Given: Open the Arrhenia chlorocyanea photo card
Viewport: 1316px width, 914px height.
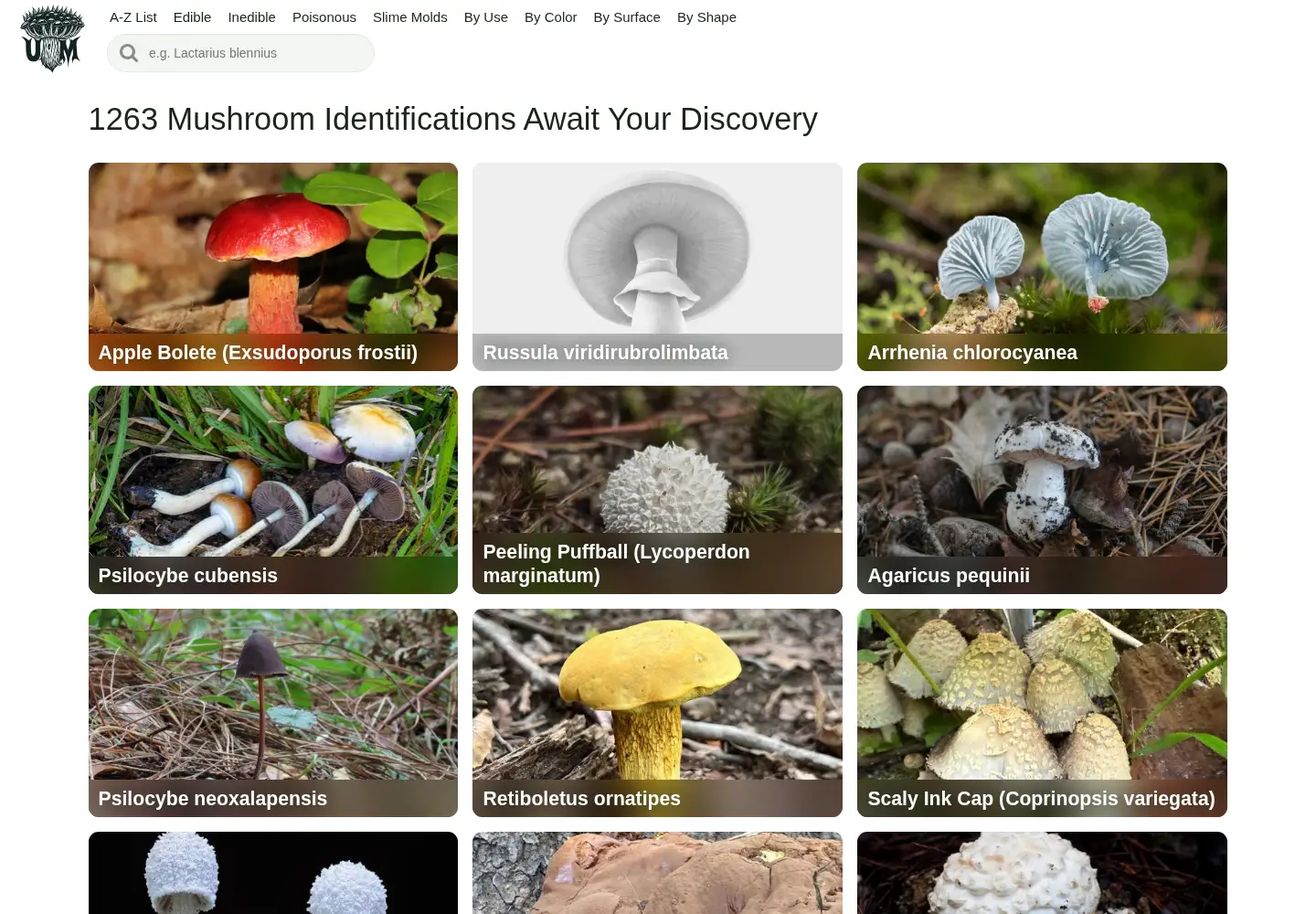Looking at the screenshot, I should click(x=1042, y=267).
